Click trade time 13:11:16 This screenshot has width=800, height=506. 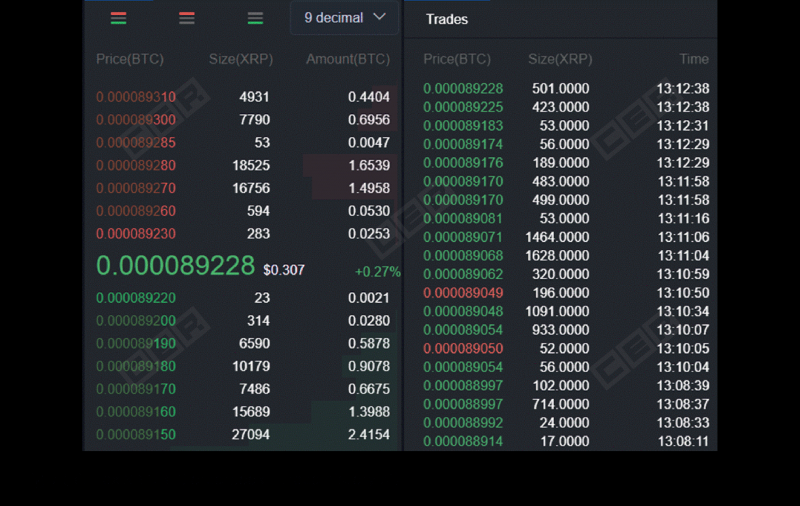683,219
